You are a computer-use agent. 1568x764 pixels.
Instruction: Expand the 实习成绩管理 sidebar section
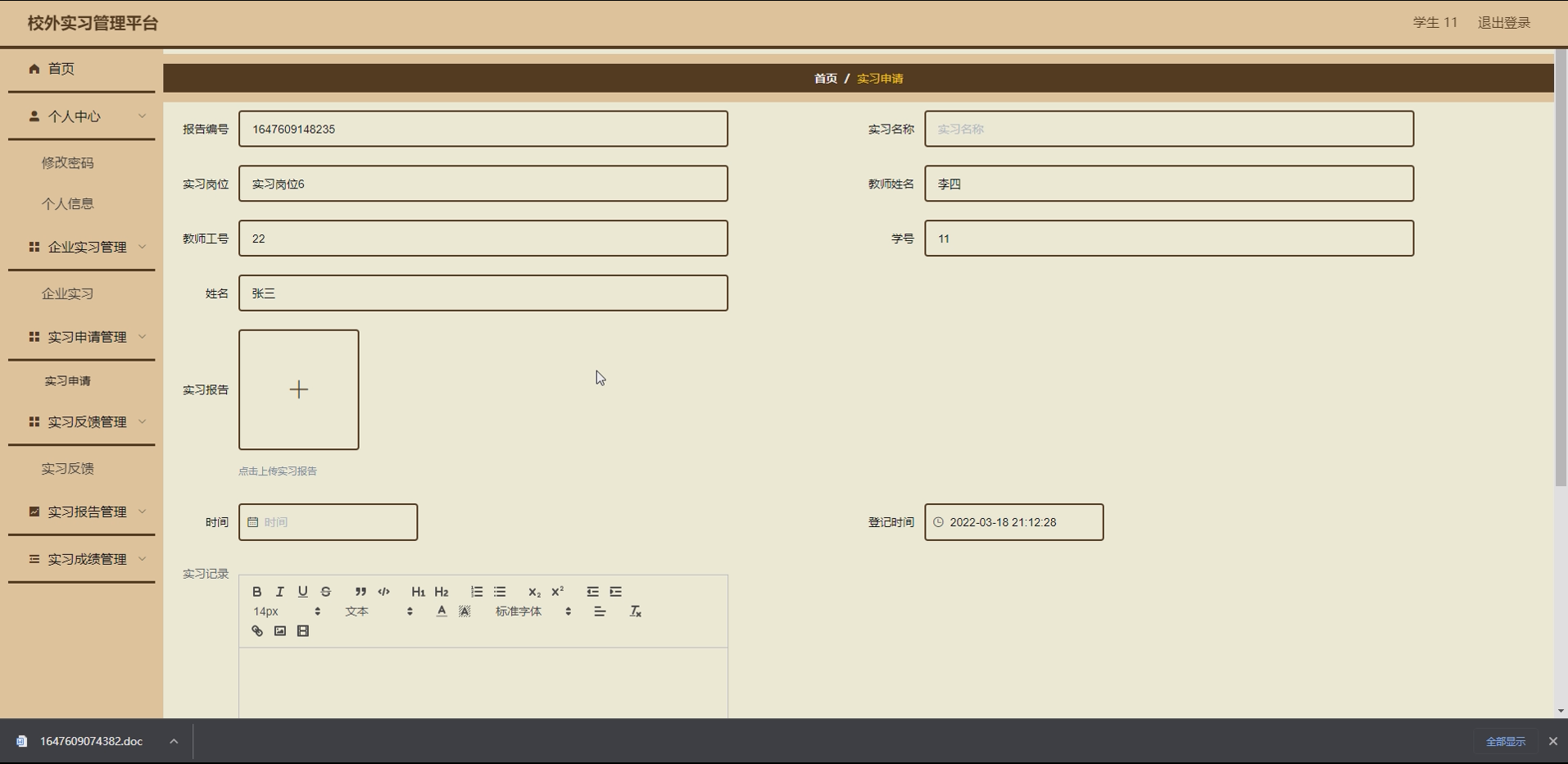click(81, 559)
